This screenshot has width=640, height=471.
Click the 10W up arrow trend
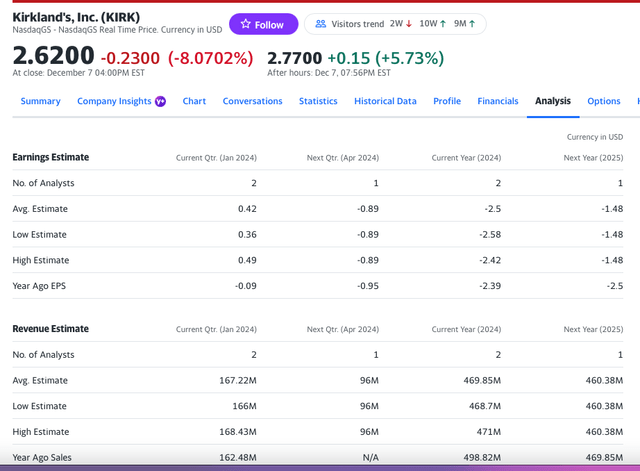coord(433,24)
